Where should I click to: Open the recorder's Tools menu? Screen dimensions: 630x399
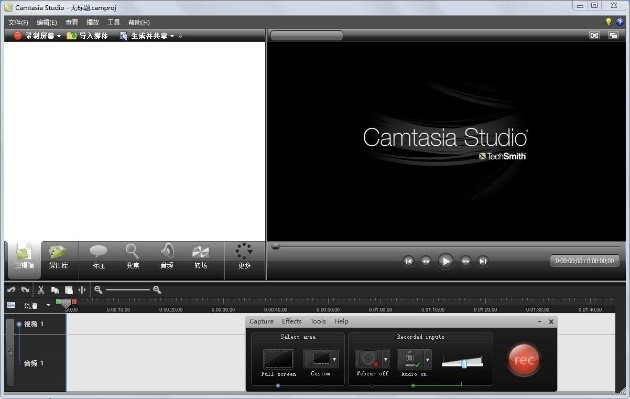tap(319, 321)
